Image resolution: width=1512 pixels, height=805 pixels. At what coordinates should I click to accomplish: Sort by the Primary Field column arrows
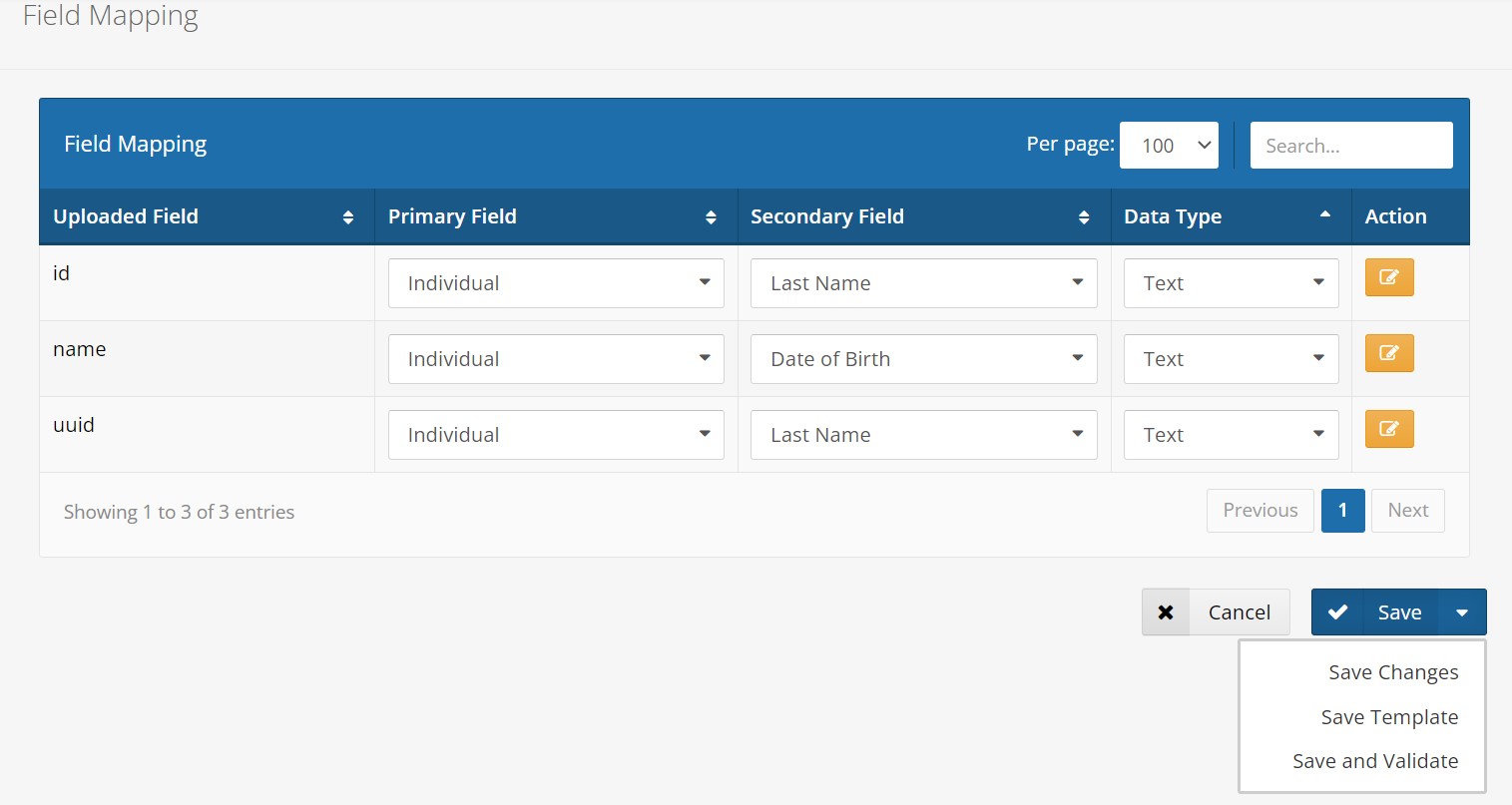tap(711, 217)
